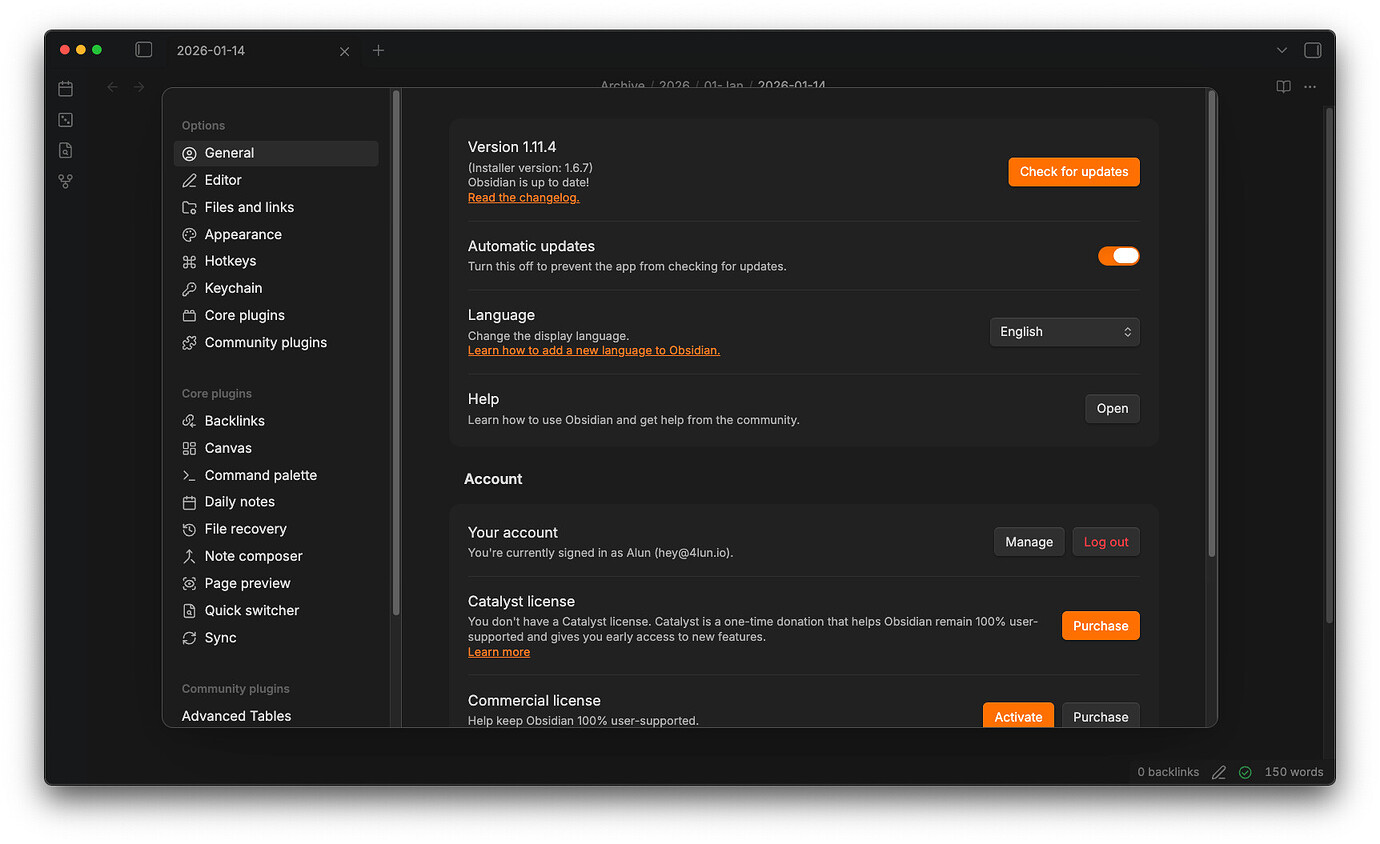Switch to reading view with the book icon
The width and height of the screenshot is (1380, 844).
[x=1282, y=87]
